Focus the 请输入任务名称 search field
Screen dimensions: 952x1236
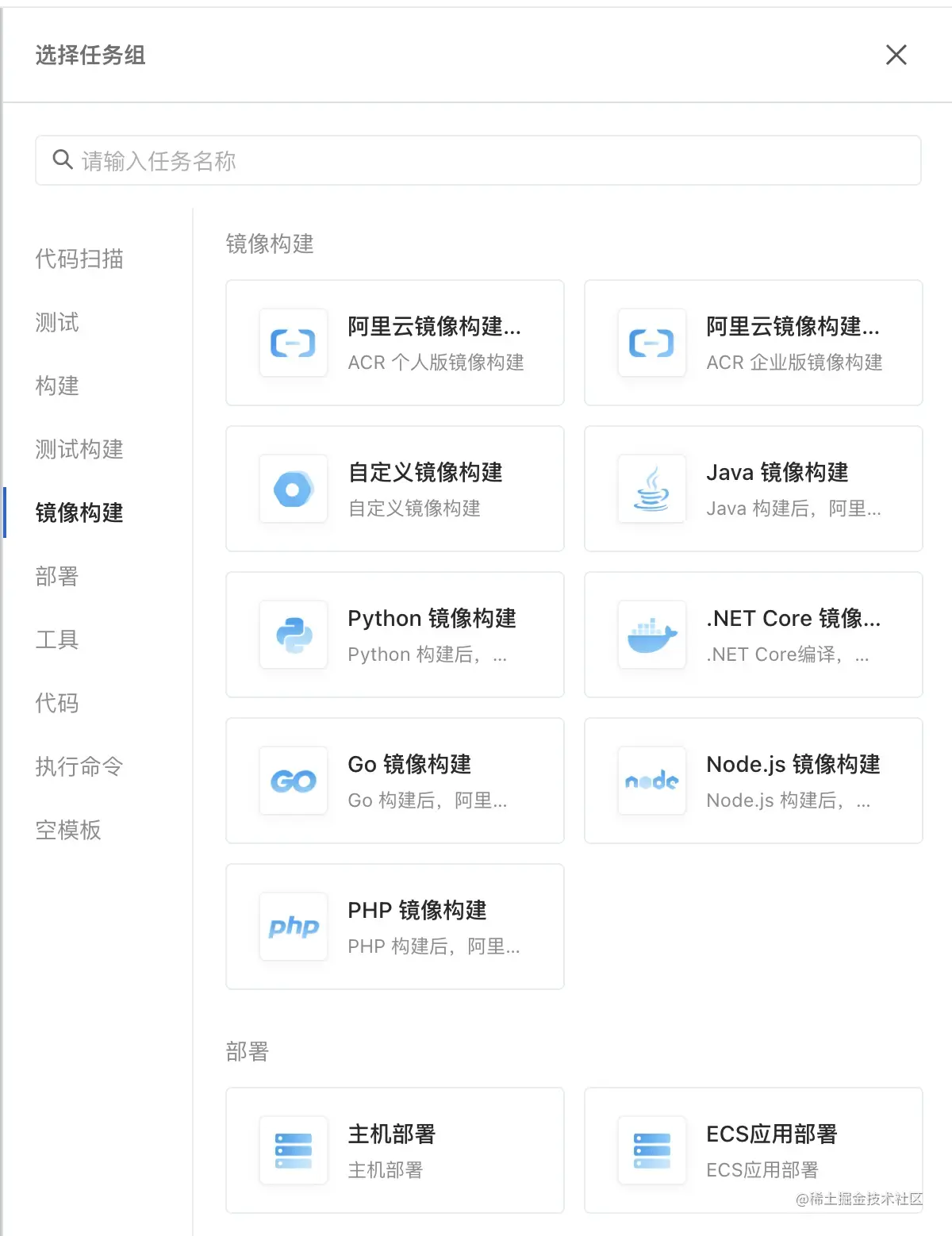point(478,160)
